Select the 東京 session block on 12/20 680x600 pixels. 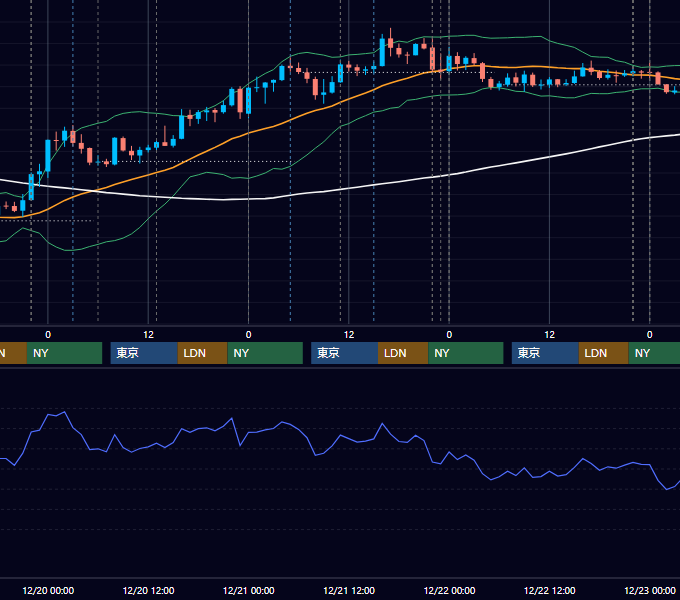tap(144, 353)
